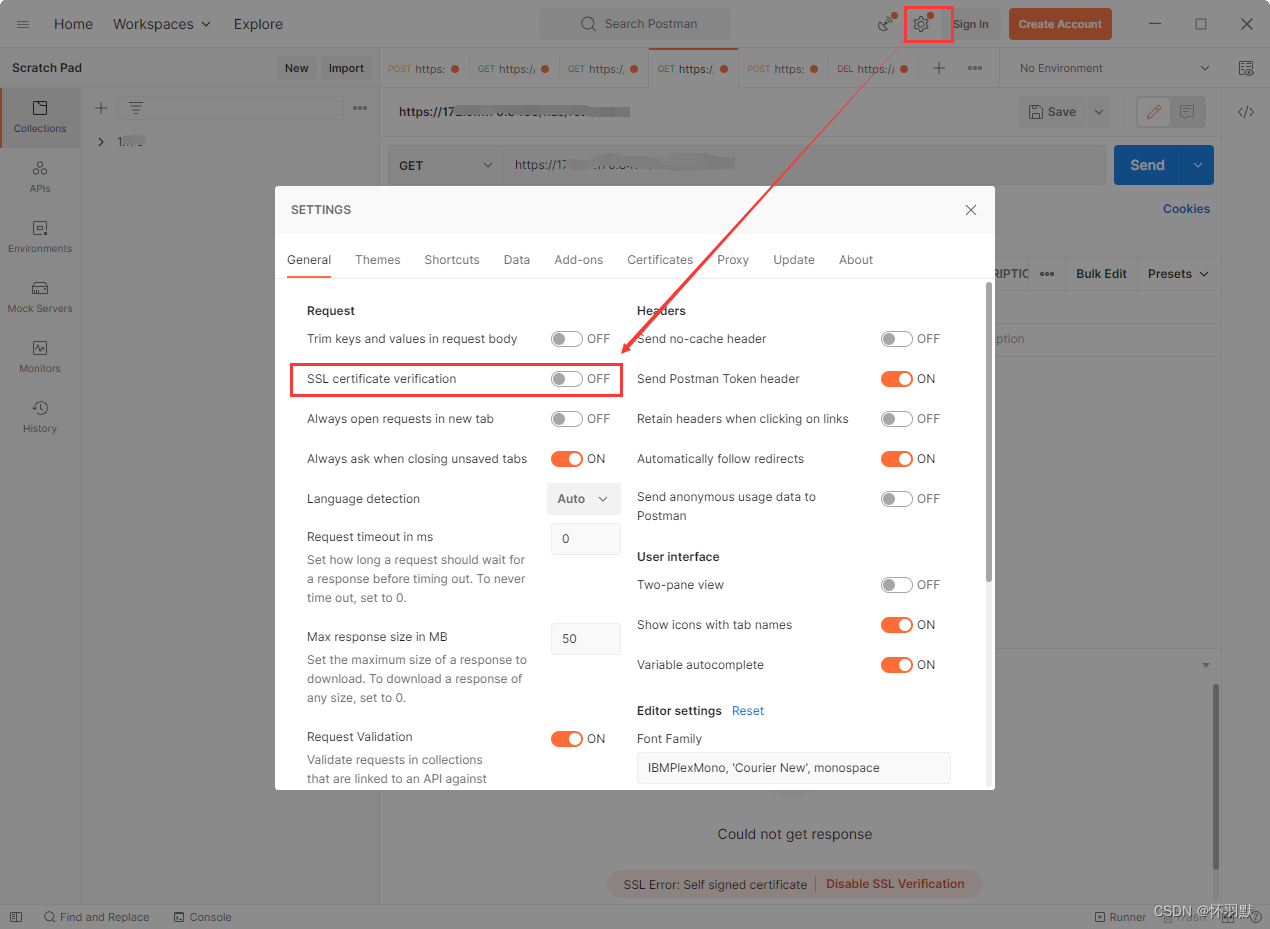Toggle Send no-cache header switch
This screenshot has height=929, width=1270.
pos(896,339)
